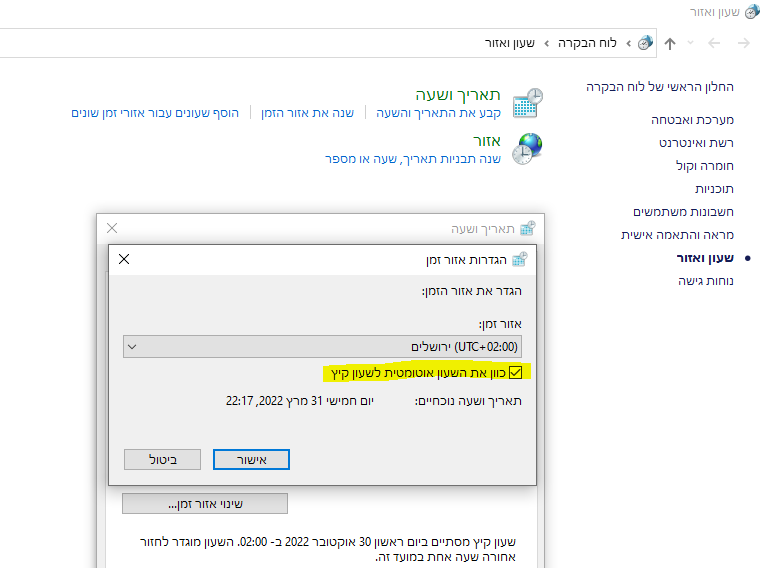The width and height of the screenshot is (763, 568).
Task: Open the חומרה וקול category
Action: [705, 166]
